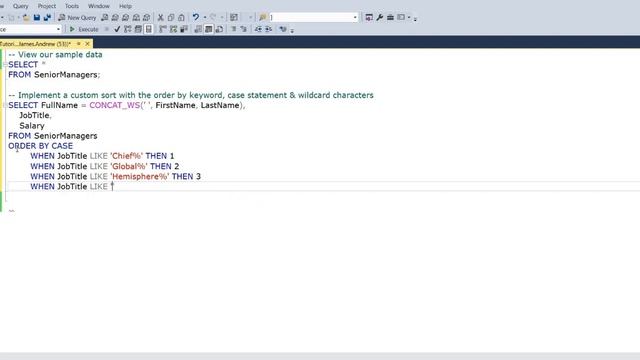This screenshot has width=640, height=360.
Task: Save the current query with the disk icon
Action: tap(37, 18)
